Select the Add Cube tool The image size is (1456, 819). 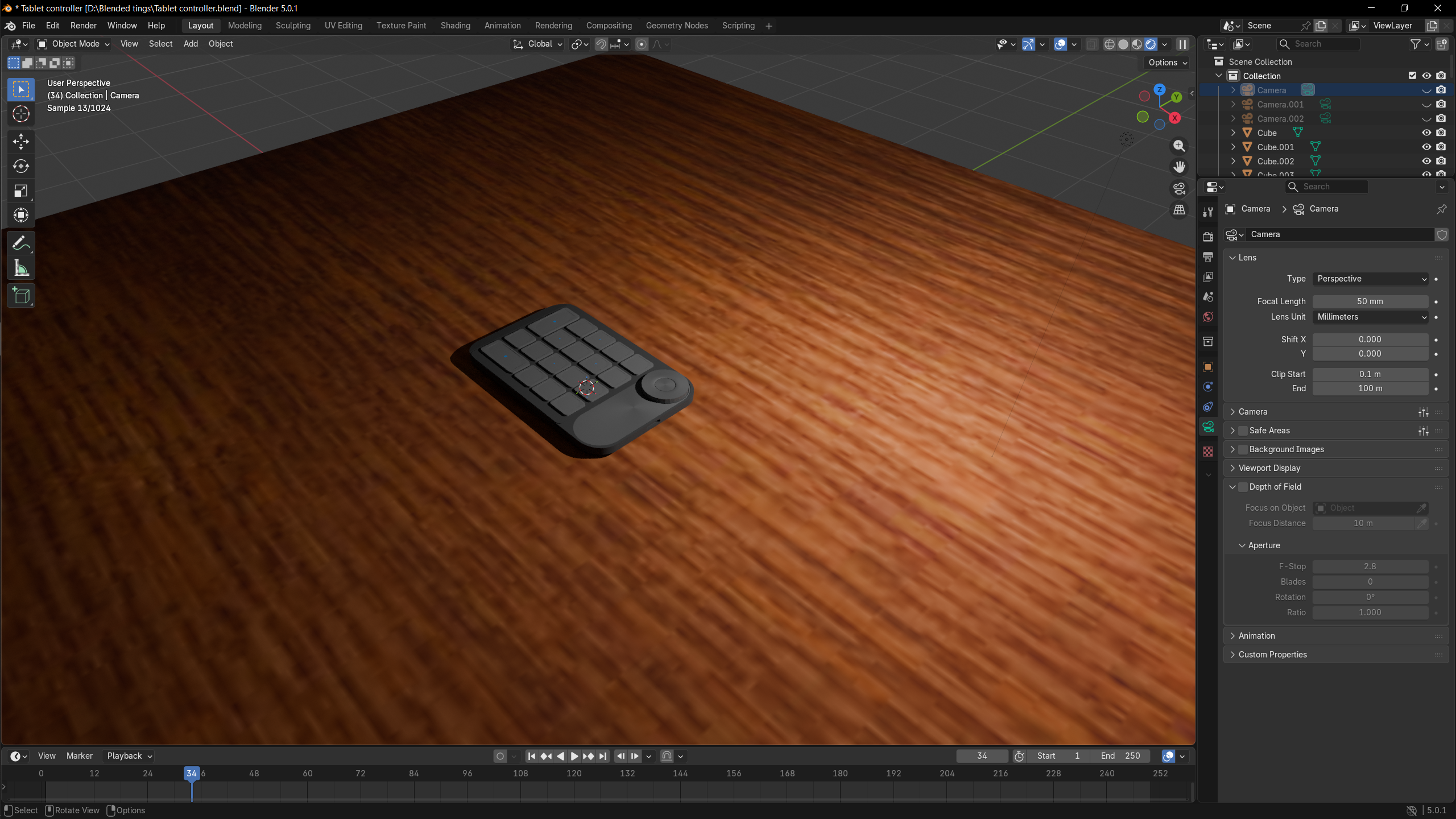[x=21, y=296]
